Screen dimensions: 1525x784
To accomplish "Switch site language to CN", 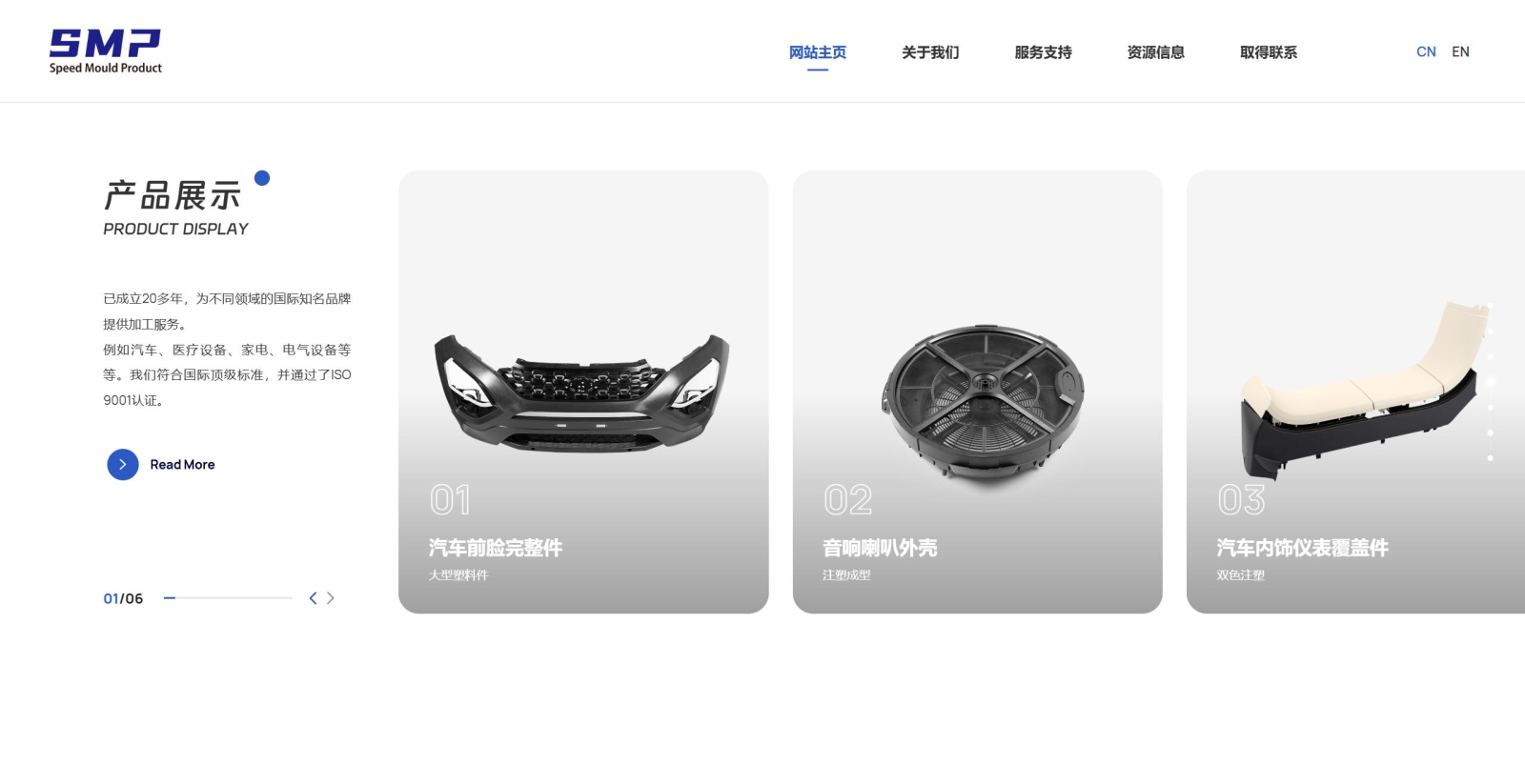I will (1426, 52).
